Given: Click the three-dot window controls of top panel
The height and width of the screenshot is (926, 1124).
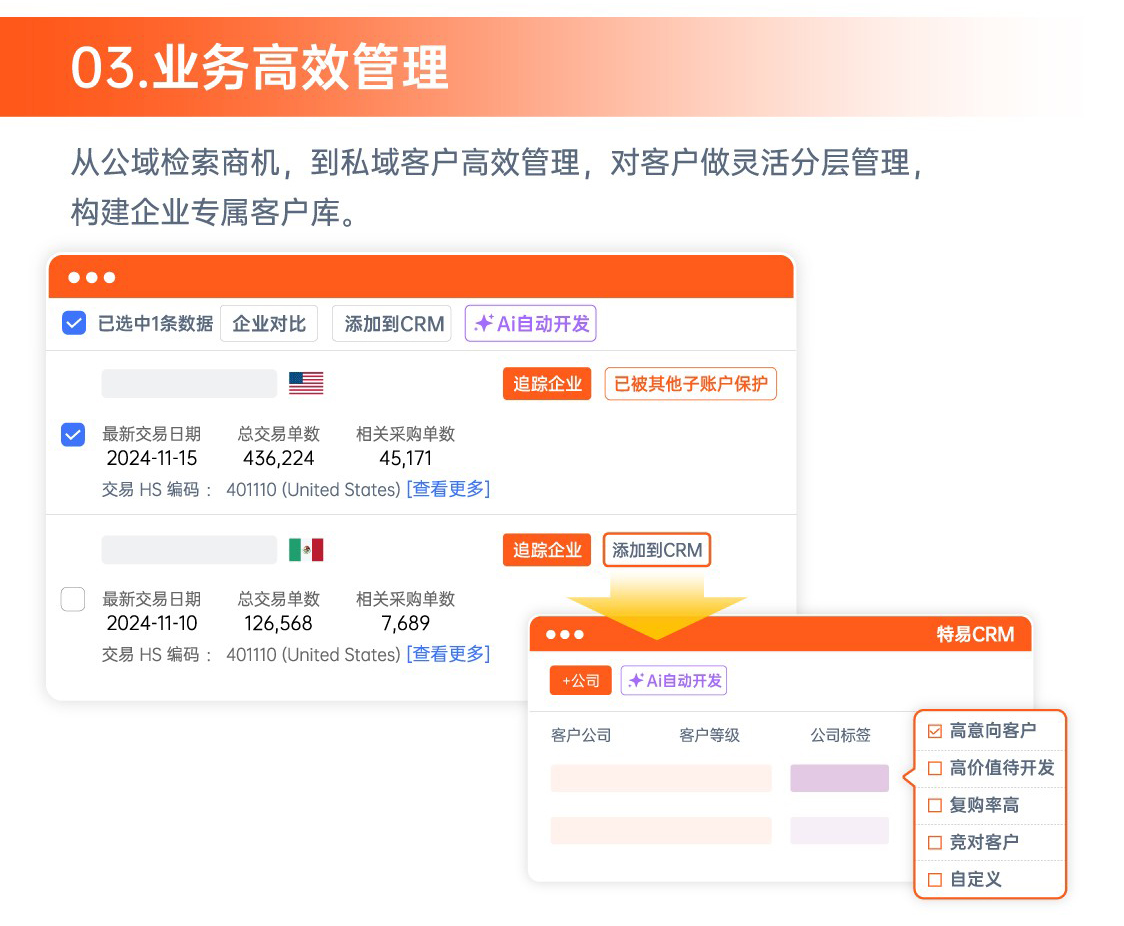Looking at the screenshot, I should (x=92, y=277).
